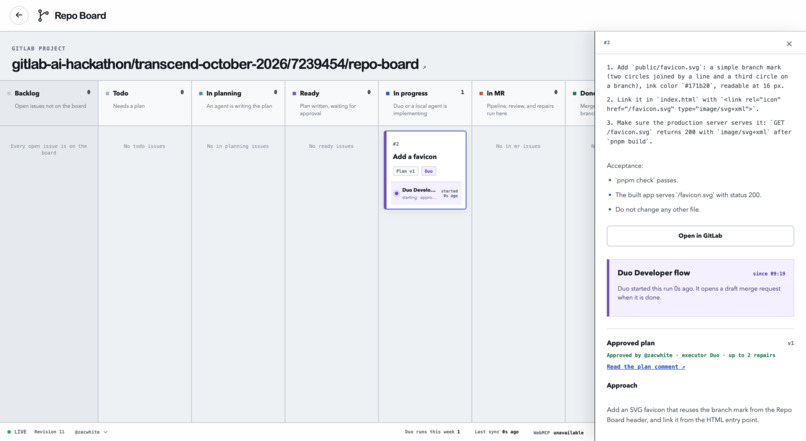Click the Duo Developer flow banner

pos(700,288)
